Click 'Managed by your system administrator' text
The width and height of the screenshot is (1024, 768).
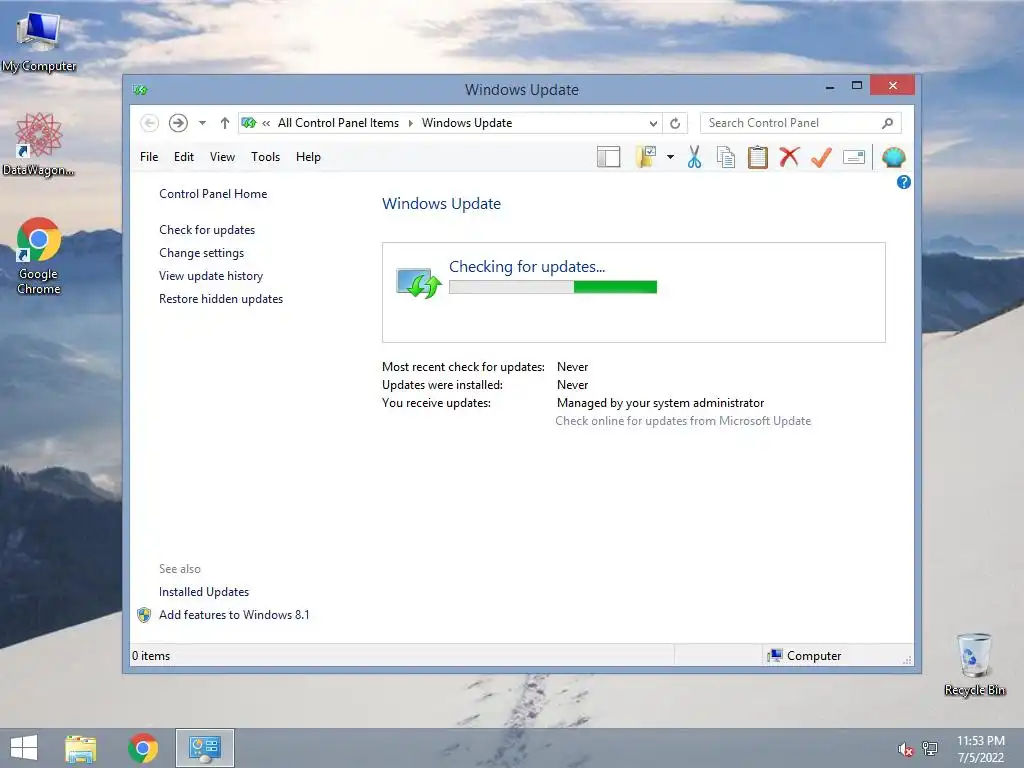point(660,403)
